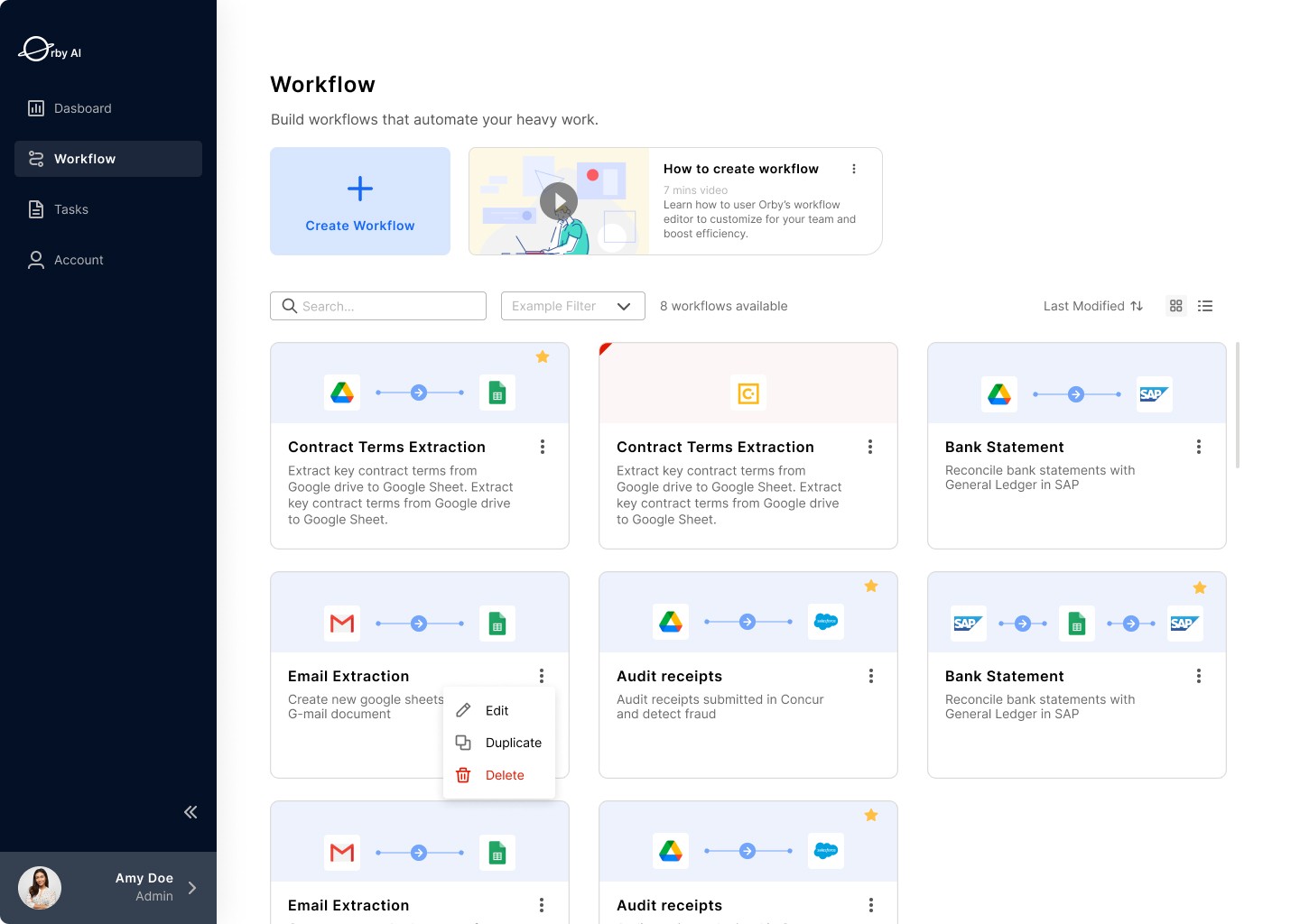This screenshot has width=1300, height=924.
Task: Open the middle-row Audit receipts title
Action: pos(669,676)
